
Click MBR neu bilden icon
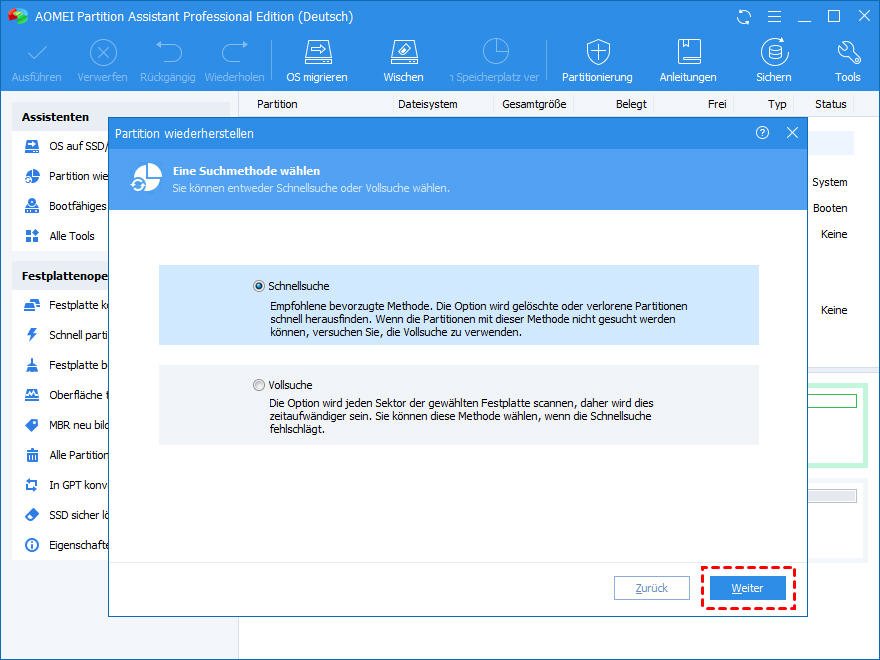pyautogui.click(x=32, y=425)
